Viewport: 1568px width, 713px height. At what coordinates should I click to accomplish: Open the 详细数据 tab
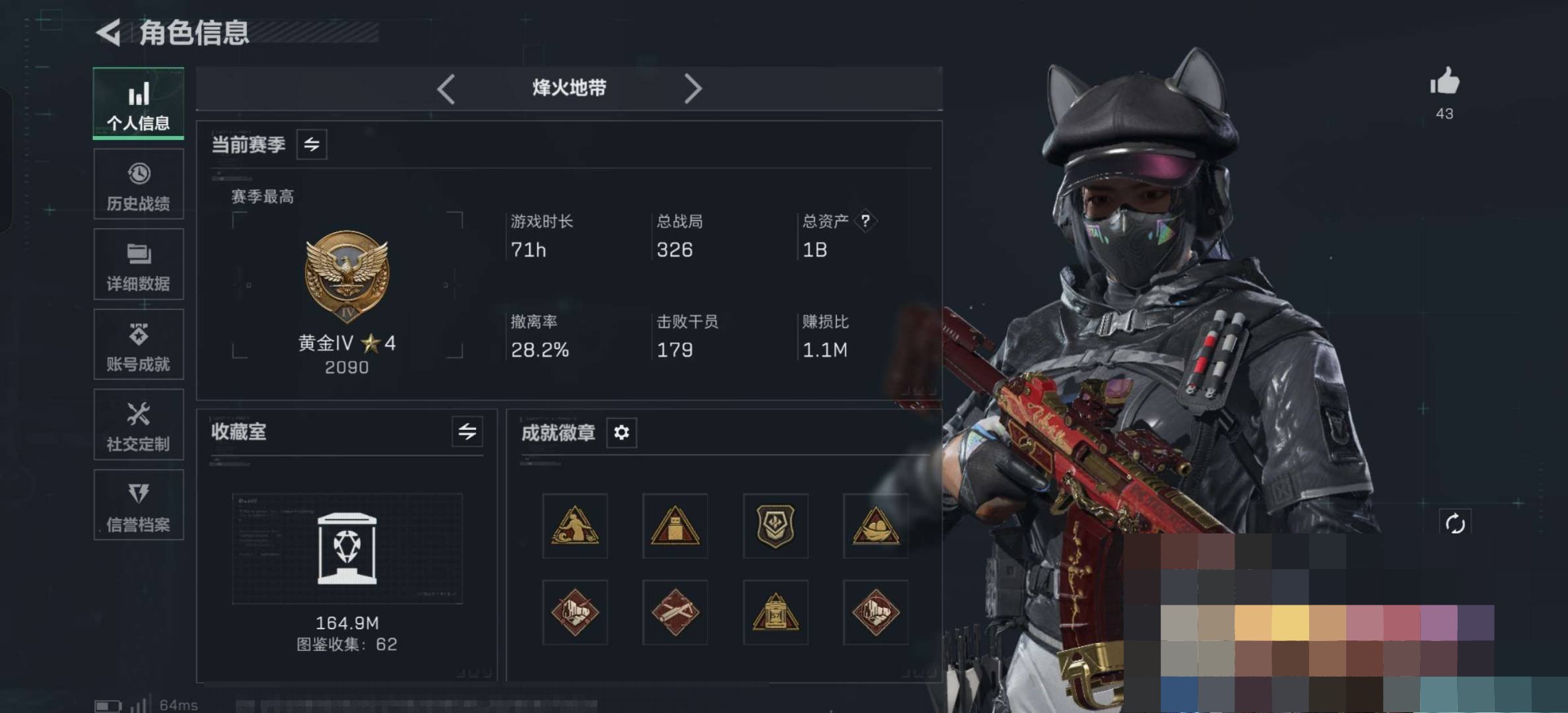click(139, 265)
